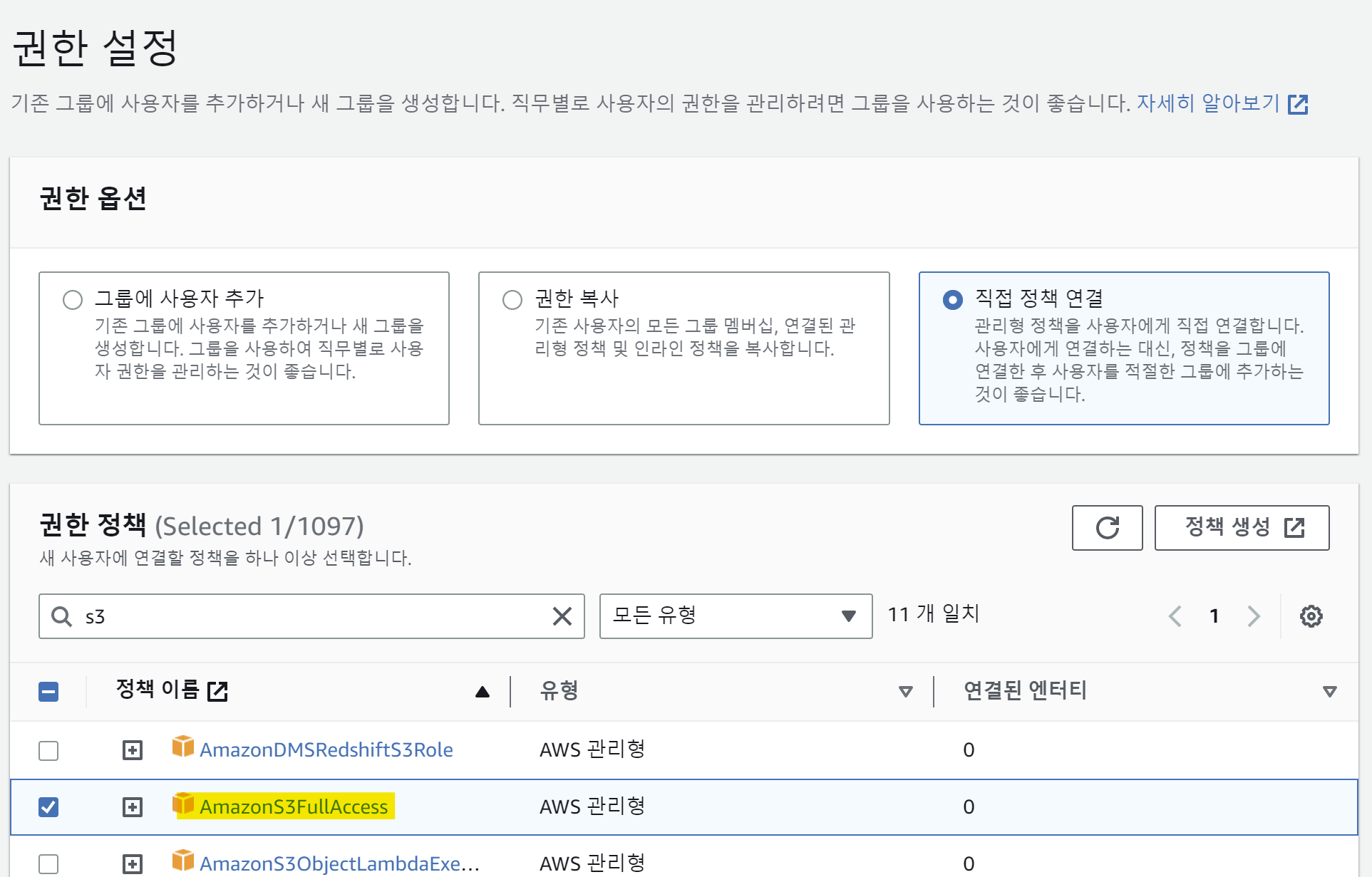Open the 자세히 알아보기 link
This screenshot has width=1372, height=877.
point(1208,103)
